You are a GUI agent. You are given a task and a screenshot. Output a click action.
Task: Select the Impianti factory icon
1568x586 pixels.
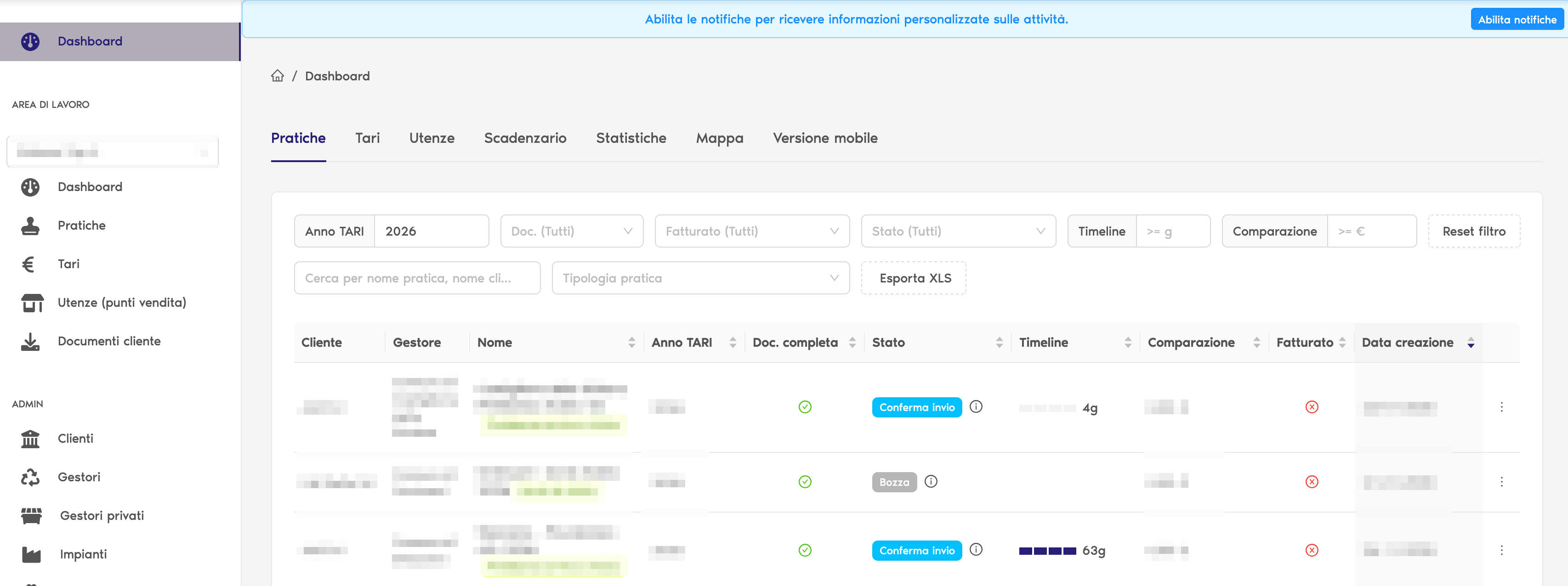point(32,554)
